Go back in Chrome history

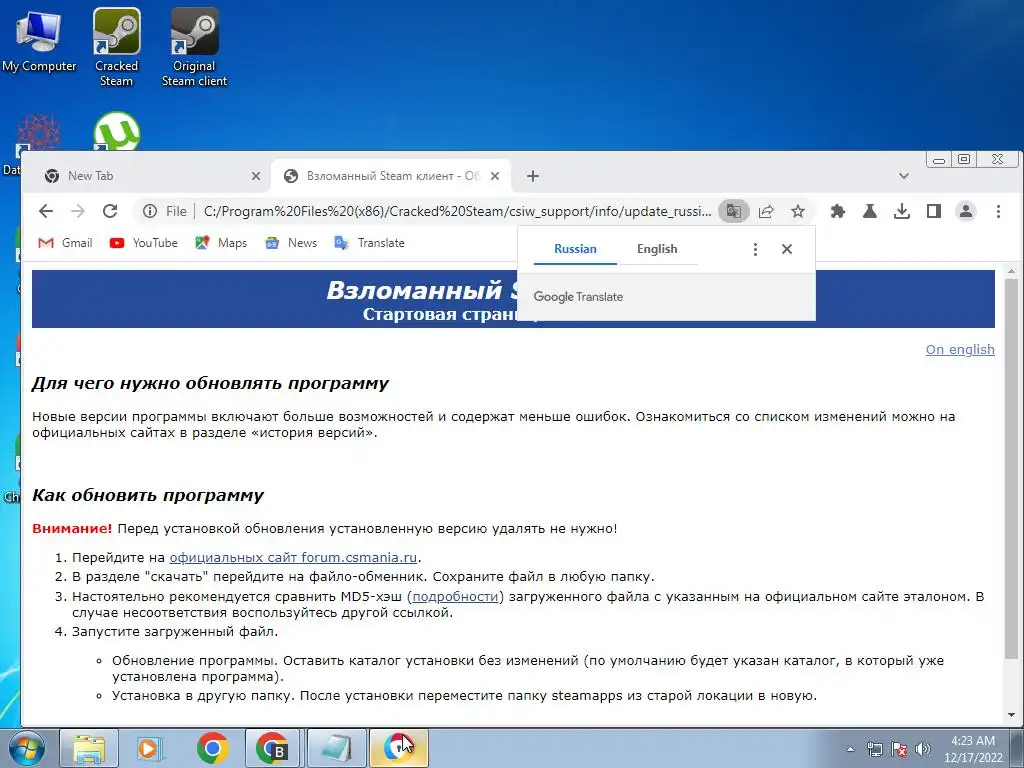46,211
